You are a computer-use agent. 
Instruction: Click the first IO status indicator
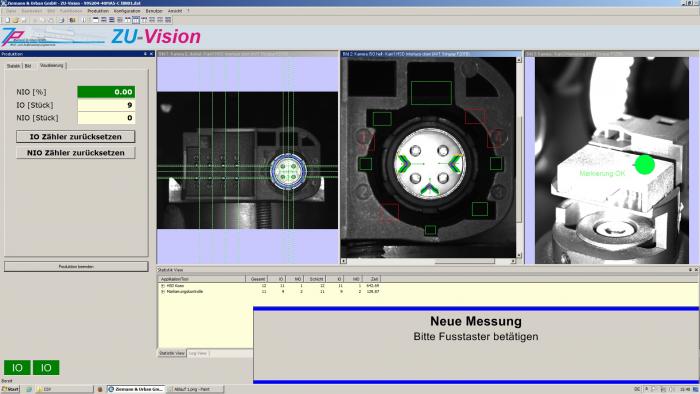(17, 368)
